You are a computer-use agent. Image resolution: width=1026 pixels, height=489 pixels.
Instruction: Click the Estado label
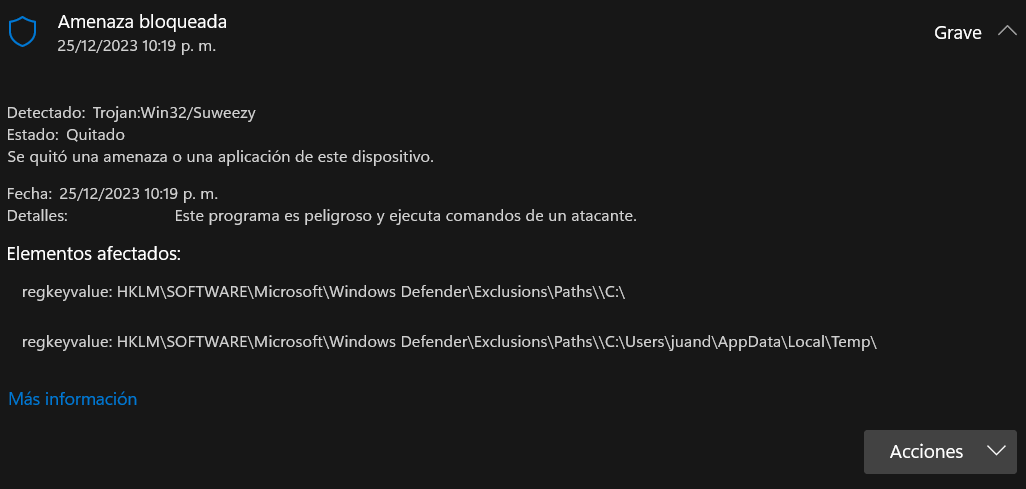pos(33,136)
